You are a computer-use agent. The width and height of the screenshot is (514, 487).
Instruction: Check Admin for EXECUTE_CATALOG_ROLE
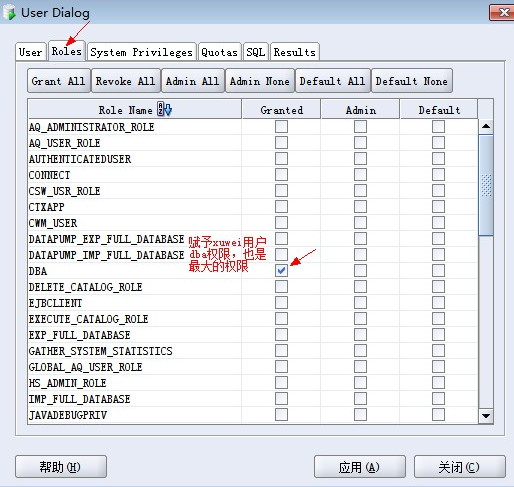[360, 318]
